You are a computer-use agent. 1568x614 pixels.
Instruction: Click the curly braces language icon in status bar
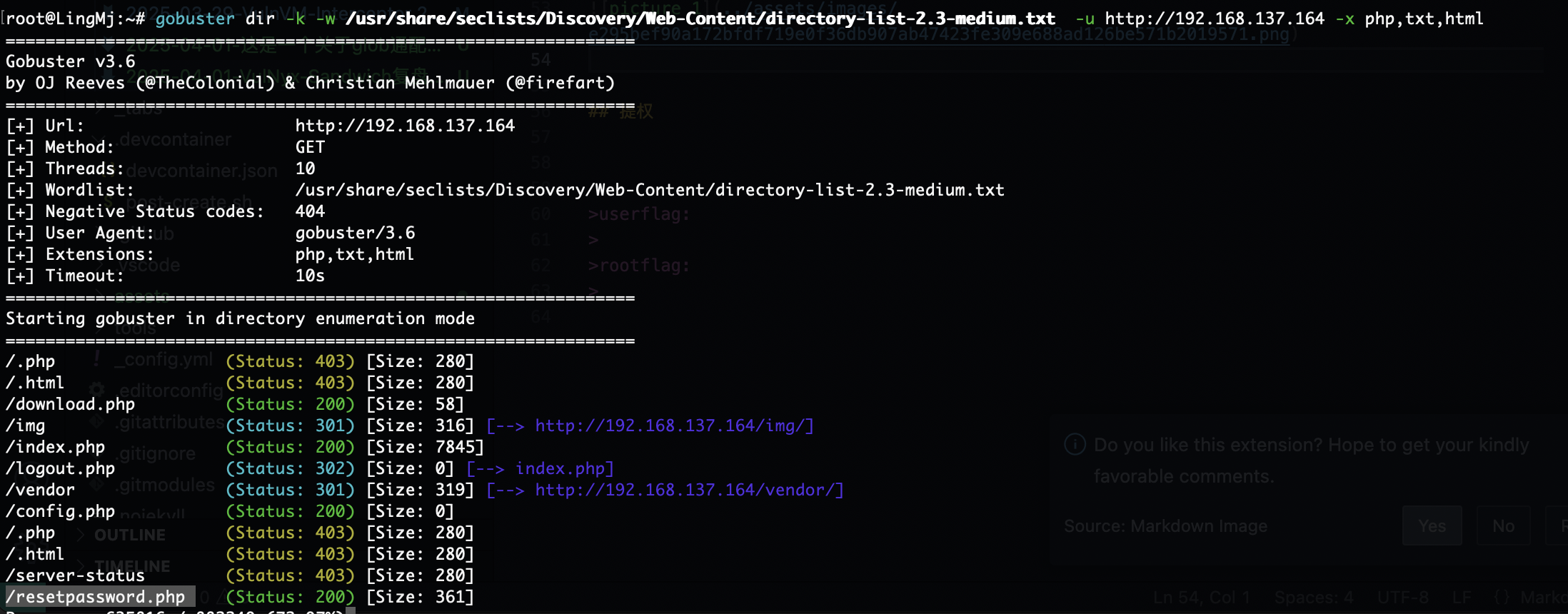1502,597
